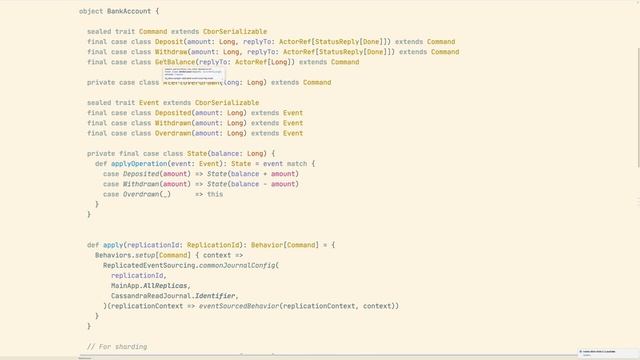Click the match keyword in applyOperation
The width and height of the screenshot is (640, 360).
[297, 164]
